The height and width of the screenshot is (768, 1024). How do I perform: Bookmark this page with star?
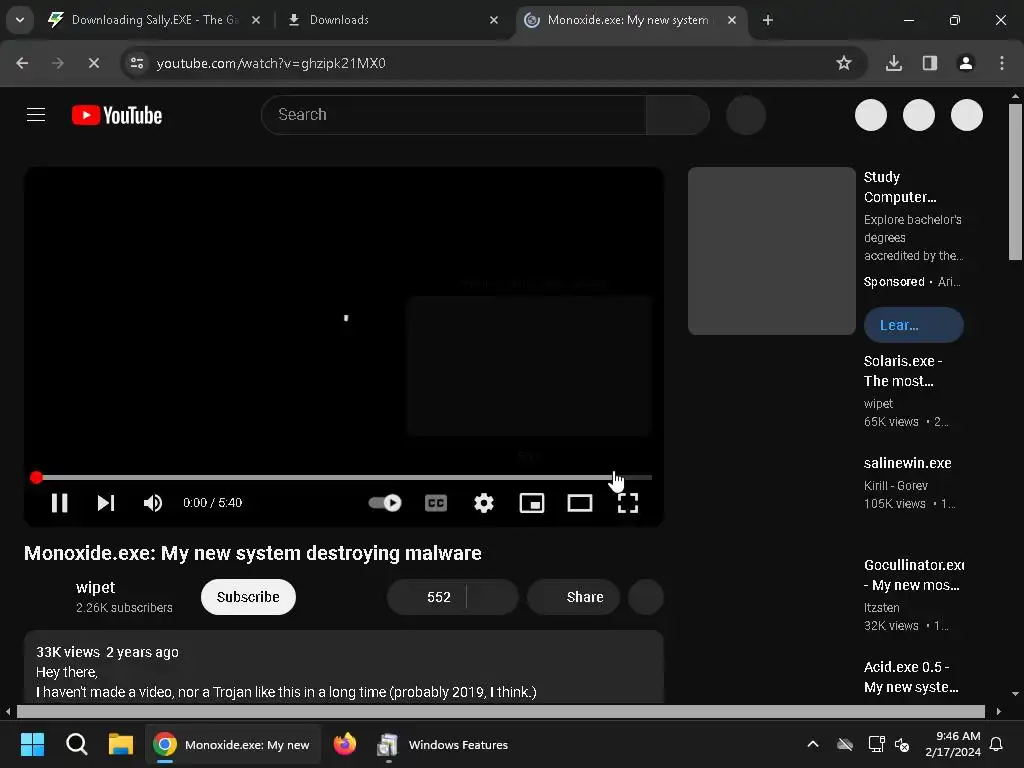click(x=844, y=63)
